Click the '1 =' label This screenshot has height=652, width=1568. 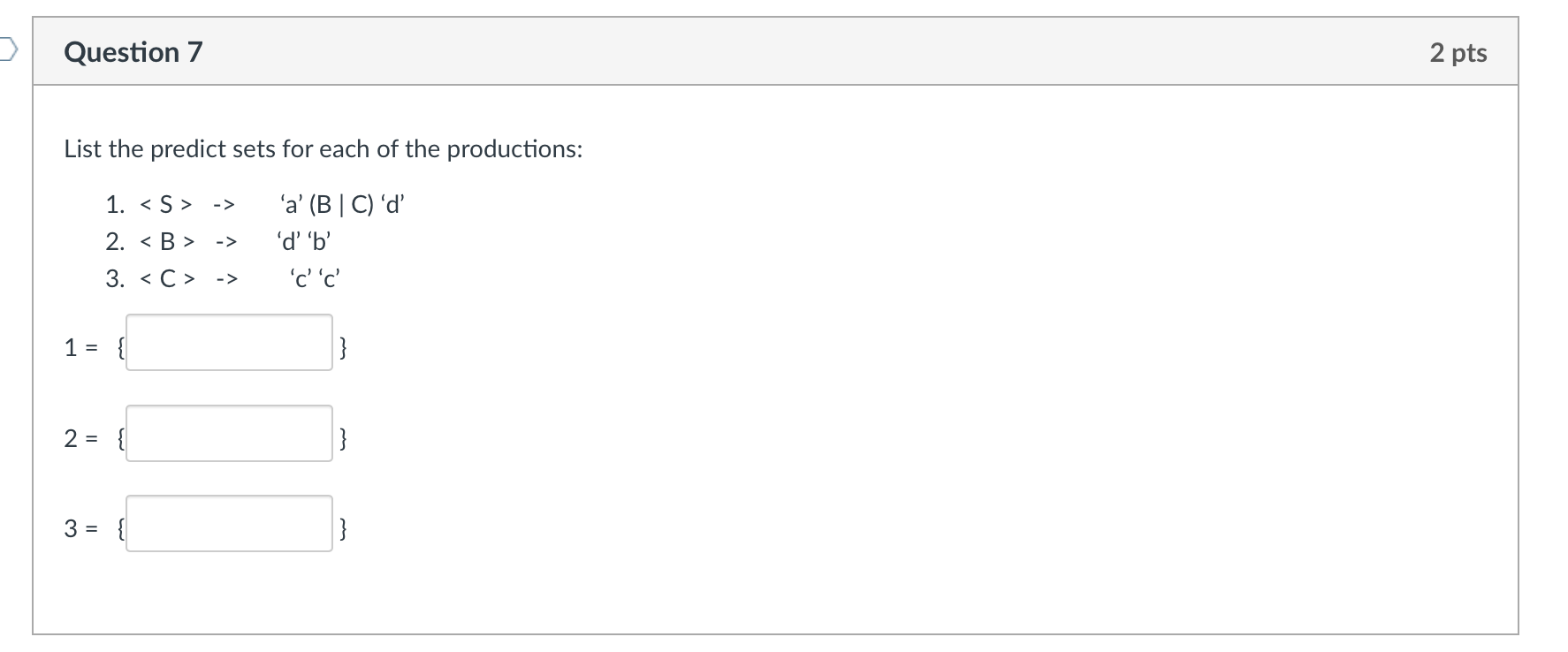tap(80, 348)
